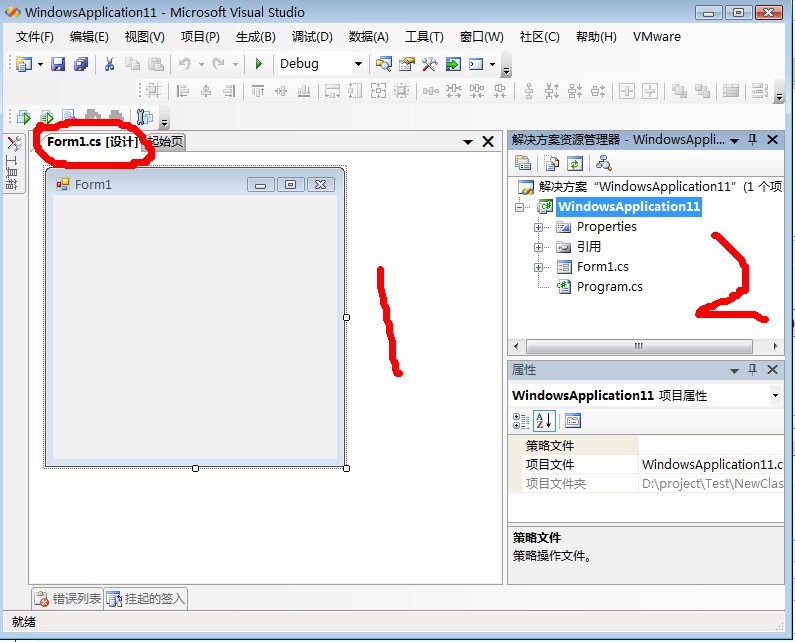The height and width of the screenshot is (642, 795).
Task: Open the Toolbox icon in the main toolbar
Action: tap(430, 64)
